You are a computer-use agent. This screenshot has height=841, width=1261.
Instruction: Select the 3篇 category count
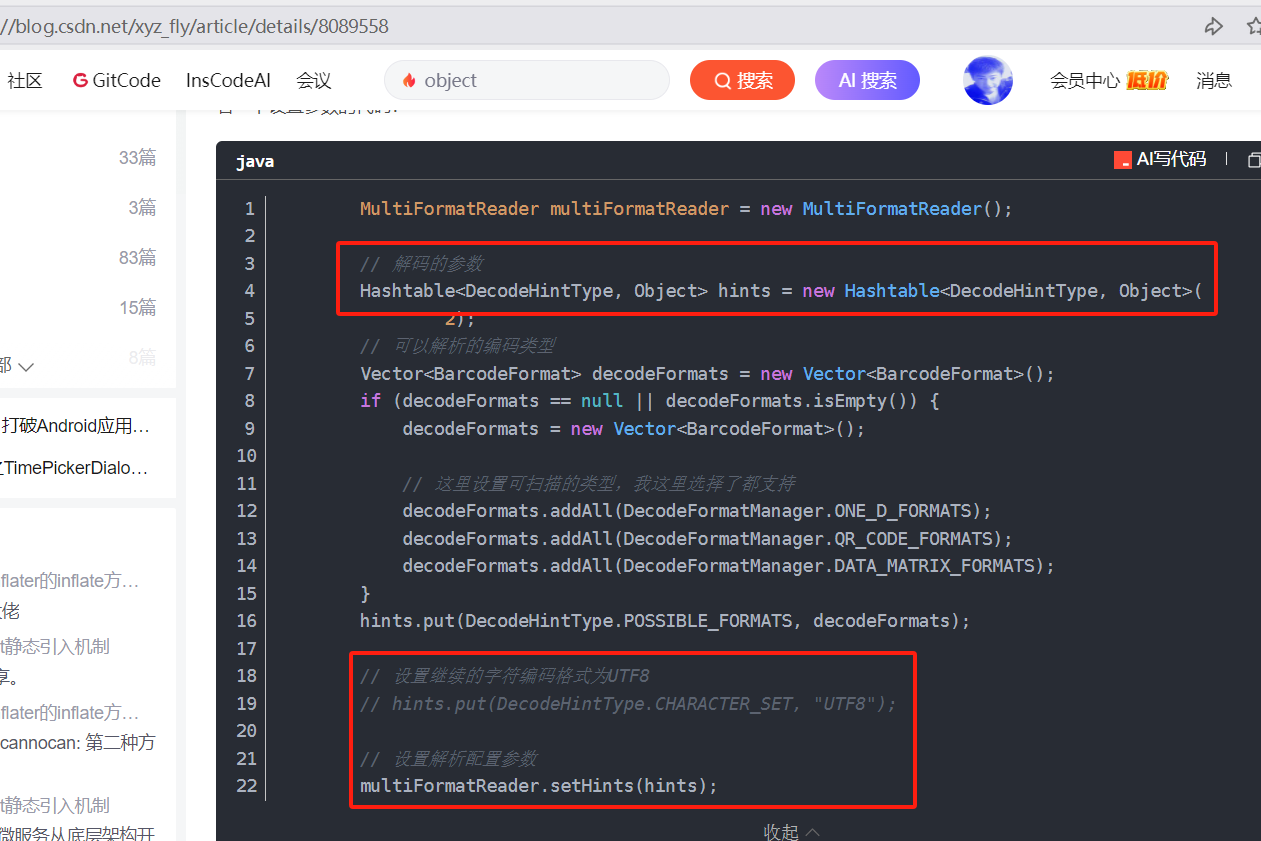coord(142,207)
